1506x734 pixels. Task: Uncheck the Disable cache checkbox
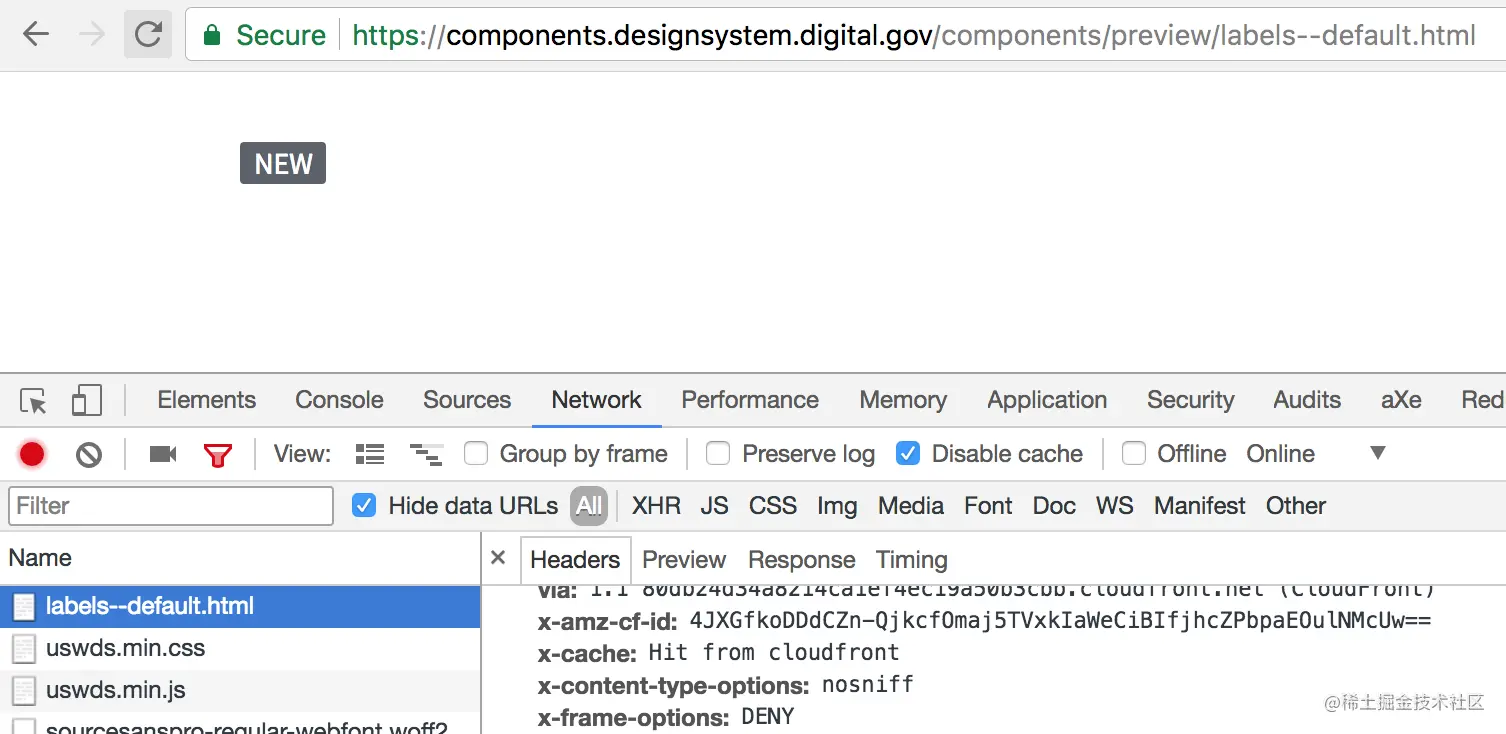pyautogui.click(x=908, y=454)
